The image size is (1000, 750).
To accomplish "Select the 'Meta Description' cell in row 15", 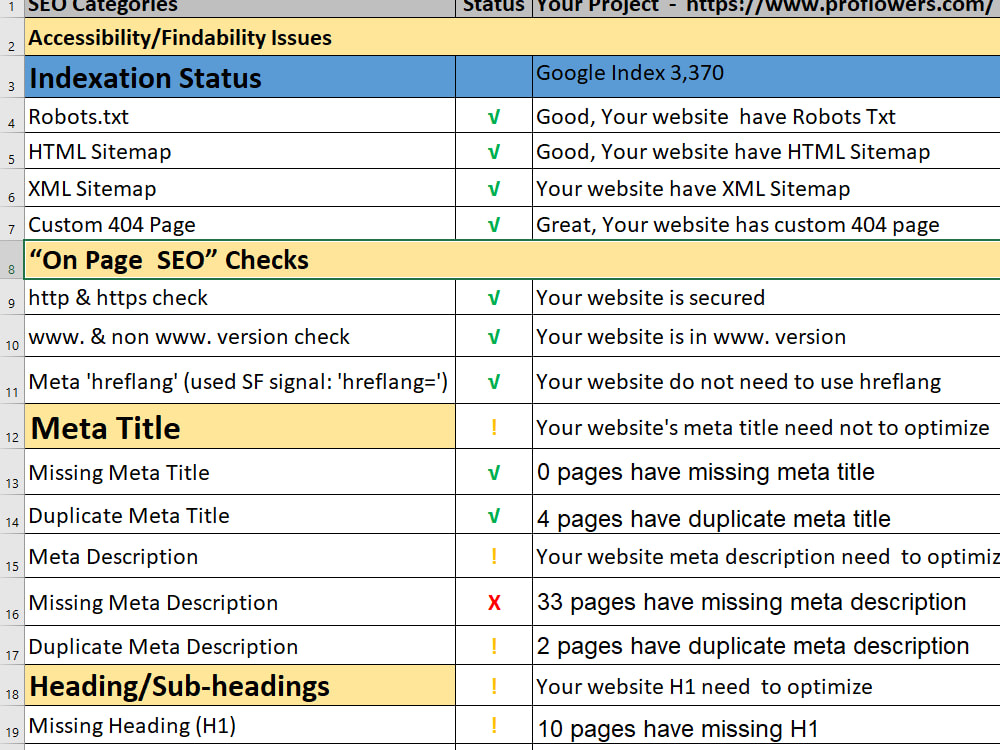I will [240, 556].
